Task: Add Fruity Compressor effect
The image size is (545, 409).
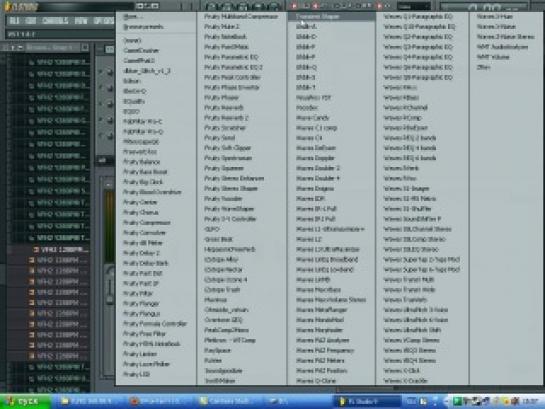Action: [x=147, y=223]
